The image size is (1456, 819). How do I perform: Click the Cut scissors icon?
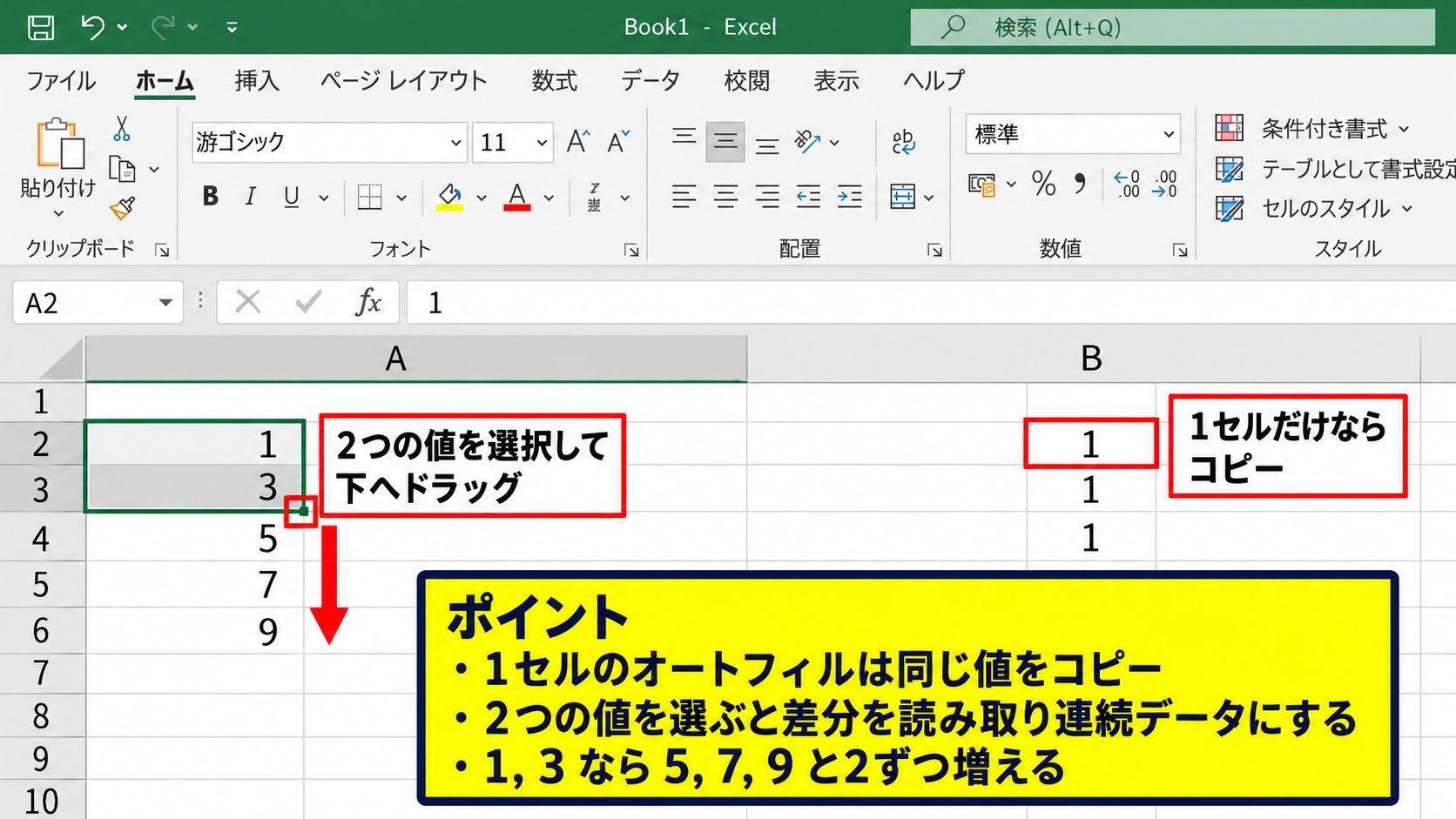(x=122, y=130)
